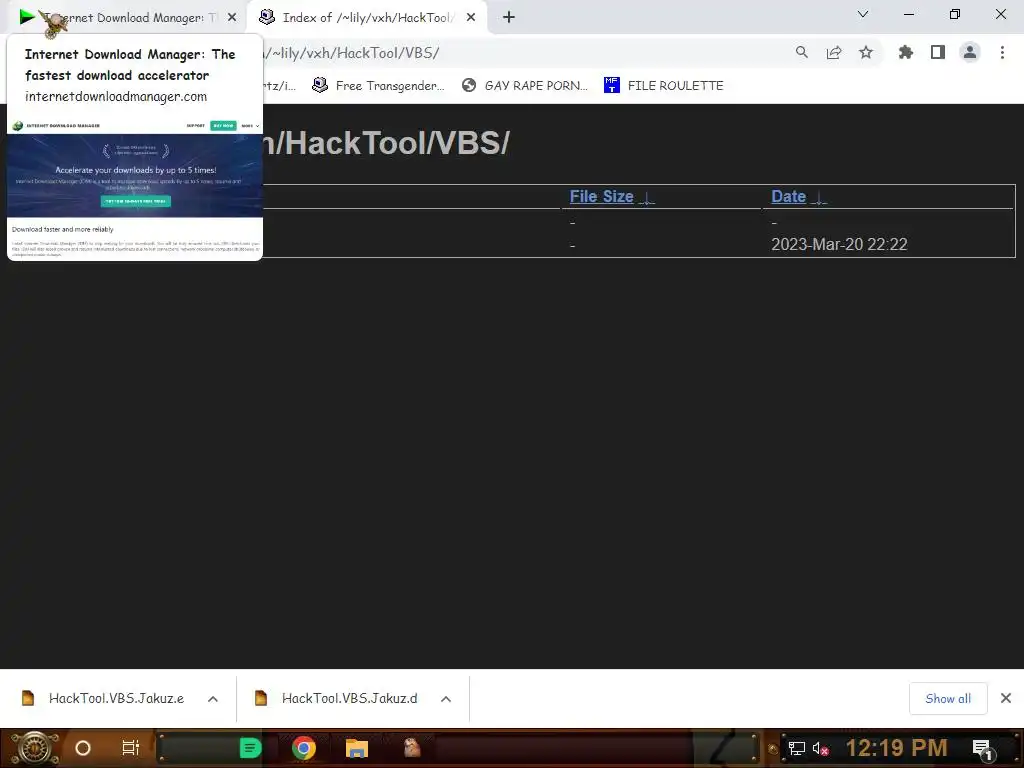Open the tab search chevron
Screen dimensions: 1024x768
(863, 14)
